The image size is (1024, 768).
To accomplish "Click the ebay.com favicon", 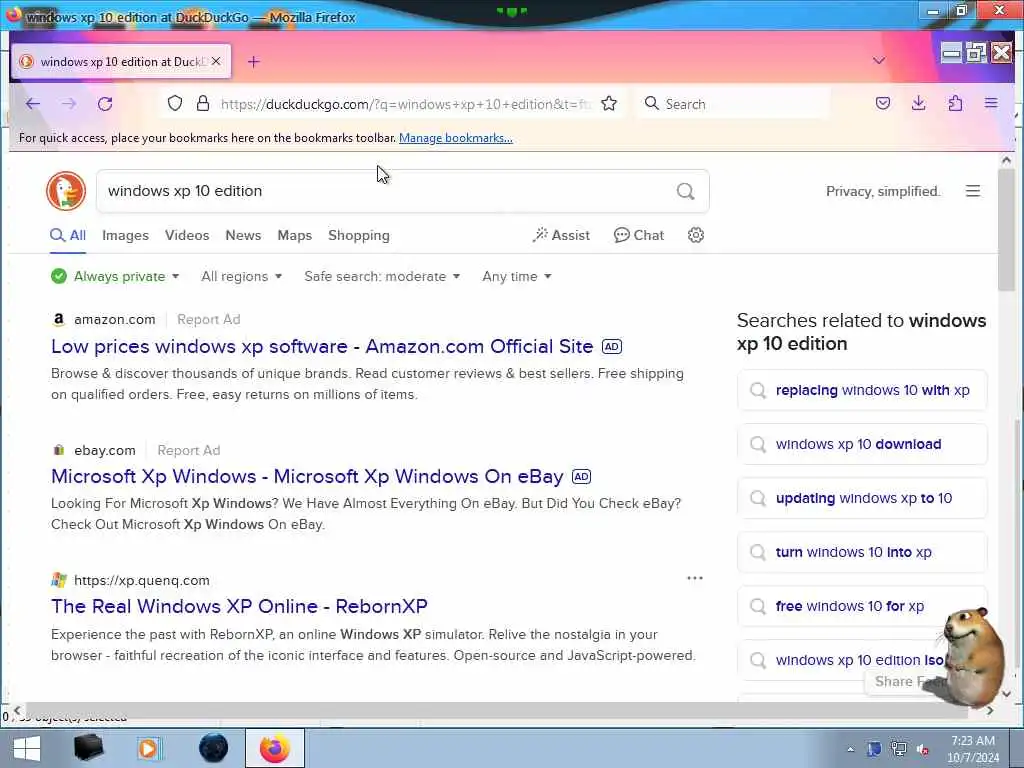I will [x=59, y=450].
